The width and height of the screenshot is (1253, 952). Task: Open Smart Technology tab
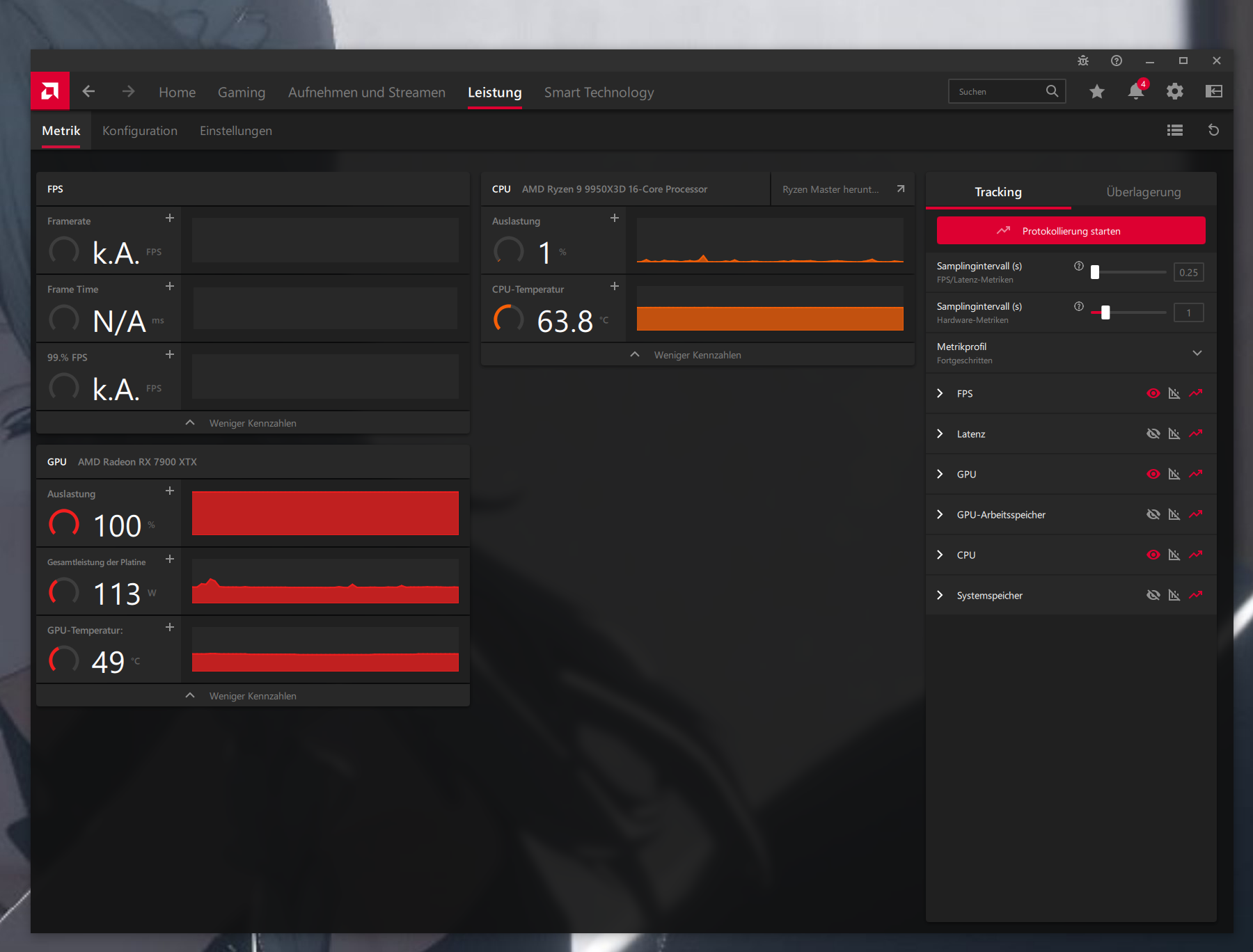coord(599,92)
